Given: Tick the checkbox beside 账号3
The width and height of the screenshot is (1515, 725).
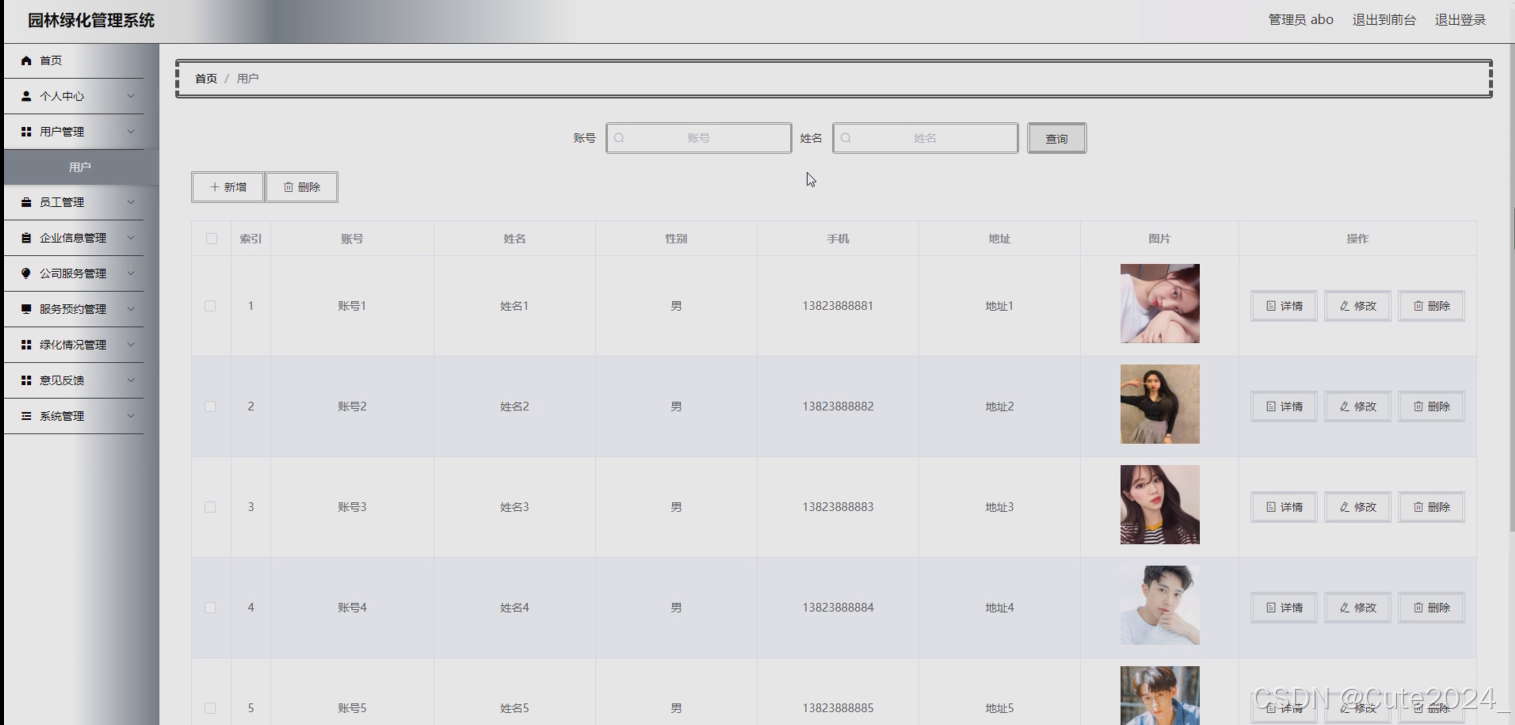Looking at the screenshot, I should [x=209, y=506].
